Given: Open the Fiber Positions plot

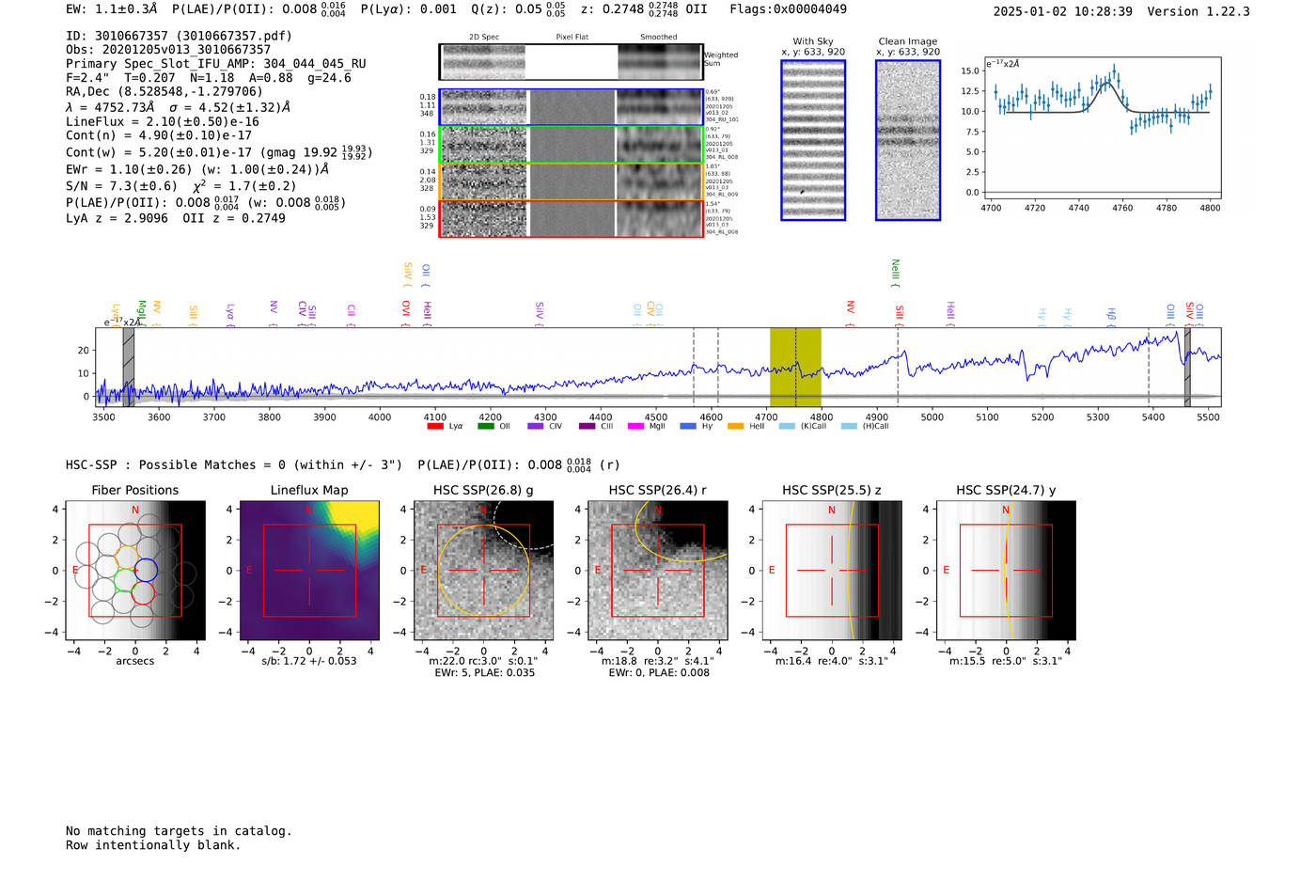Looking at the screenshot, I should point(135,571).
